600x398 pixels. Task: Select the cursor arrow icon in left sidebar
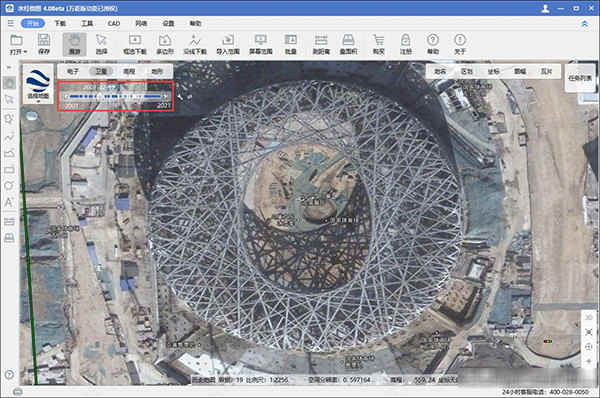point(9,100)
